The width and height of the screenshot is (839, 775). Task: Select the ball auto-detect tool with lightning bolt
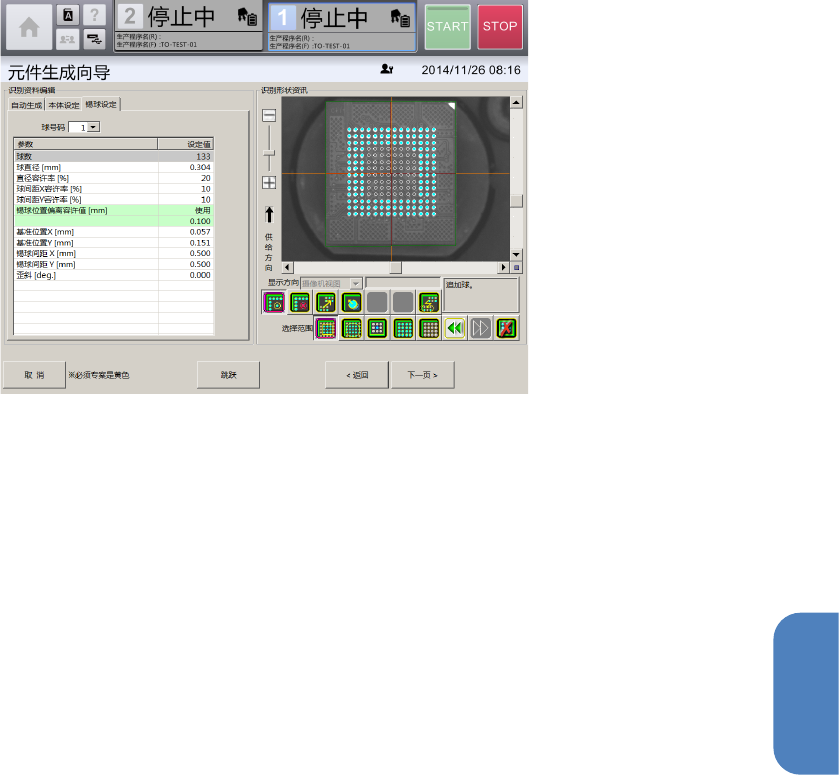pos(429,302)
